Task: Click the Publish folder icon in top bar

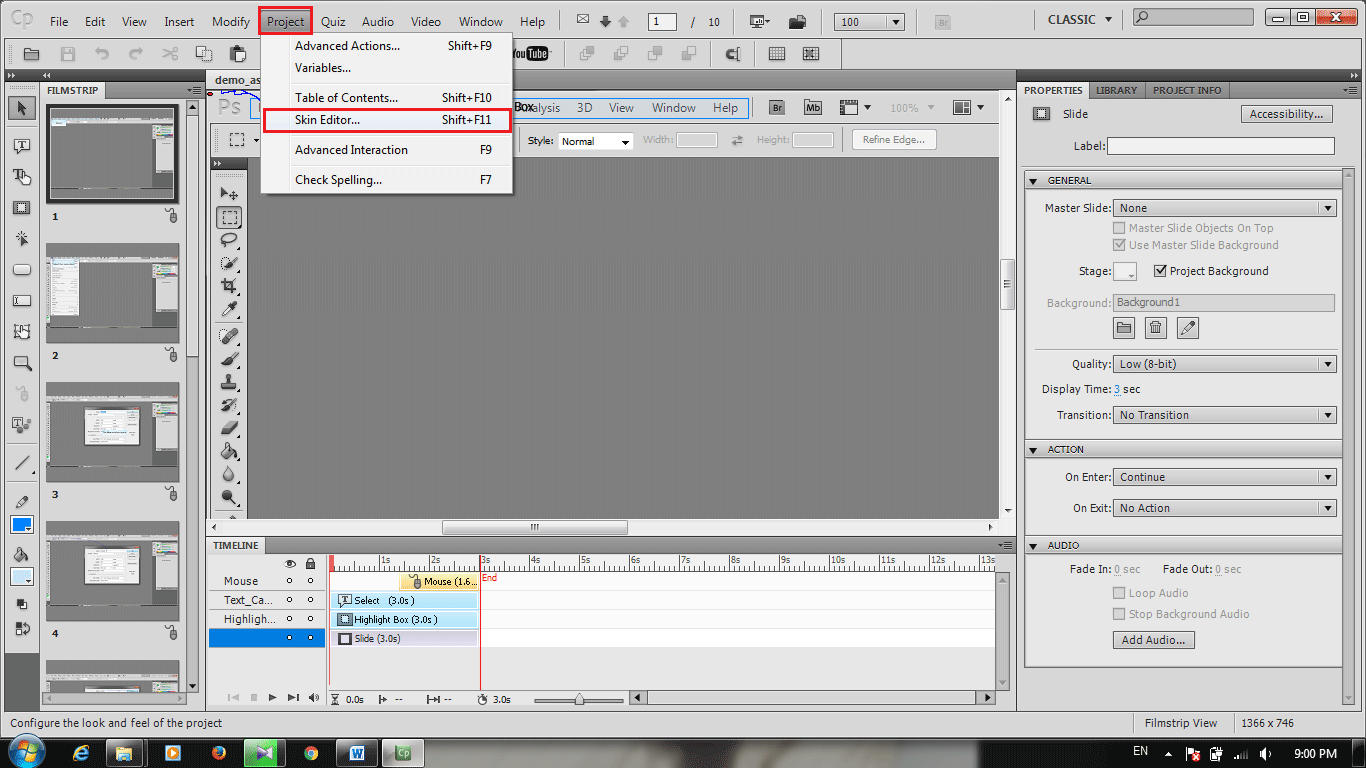Action: tap(797, 21)
